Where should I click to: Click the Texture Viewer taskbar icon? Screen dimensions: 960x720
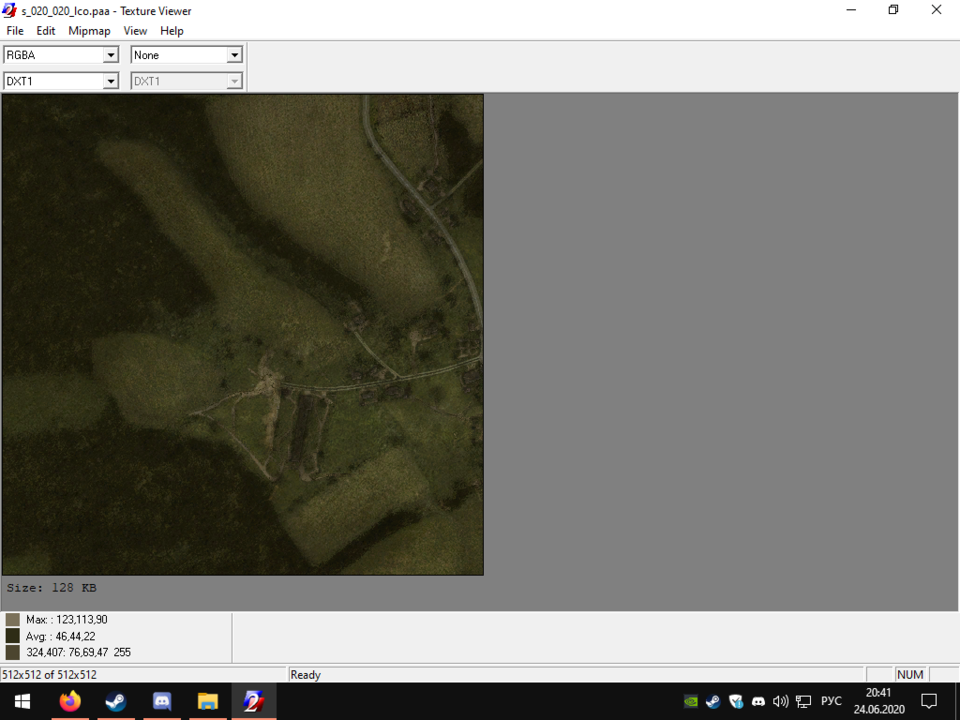253,701
